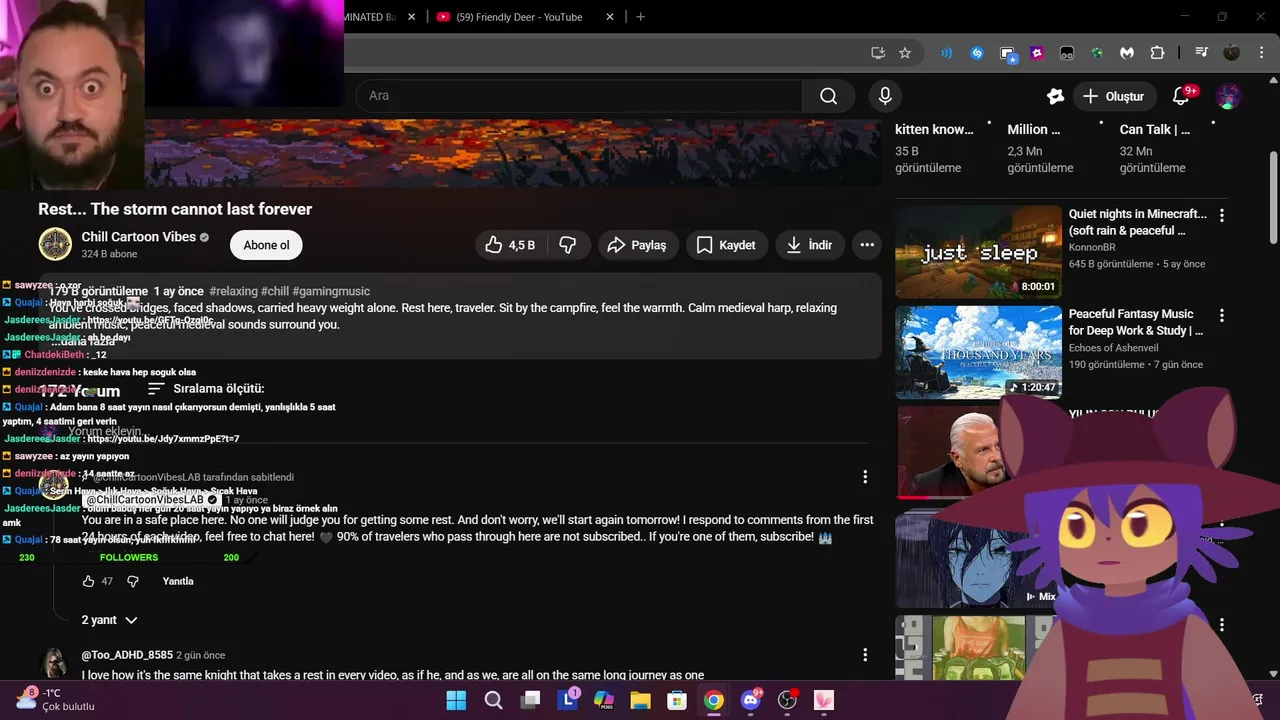This screenshot has width=1280, height=720.
Task: Open options menu for the pinned comment
Action: (x=865, y=477)
